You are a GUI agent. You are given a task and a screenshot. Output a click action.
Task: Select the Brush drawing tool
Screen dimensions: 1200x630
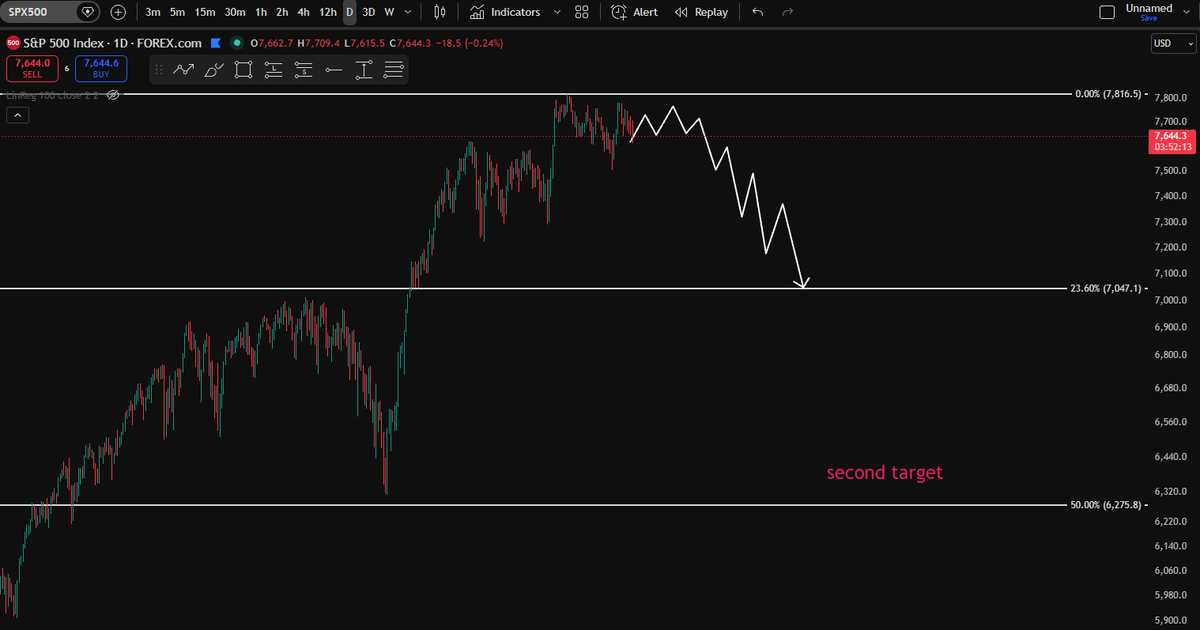pyautogui.click(x=213, y=69)
